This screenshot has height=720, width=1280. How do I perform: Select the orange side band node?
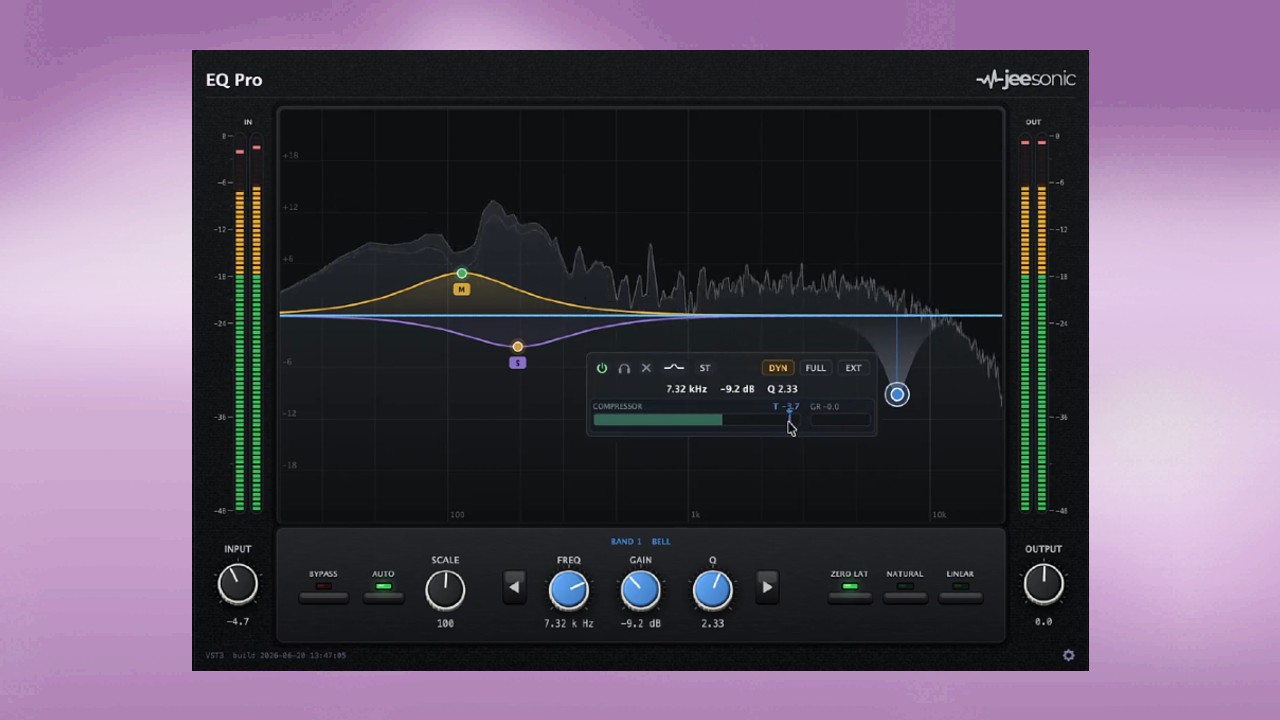click(517, 347)
